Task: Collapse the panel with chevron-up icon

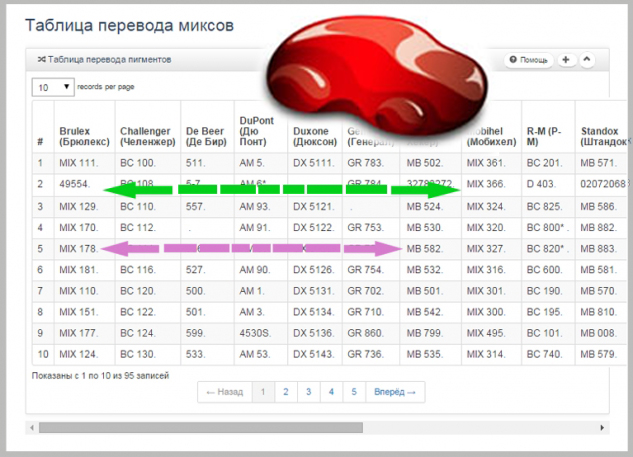Action: (587, 60)
